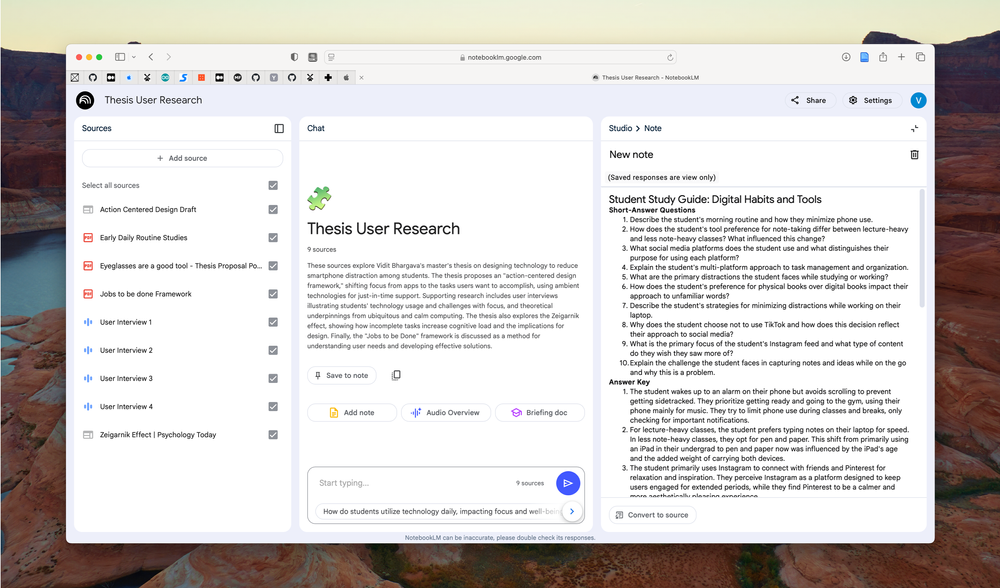Open the privacy shield icon
The image size is (1000, 588).
pyautogui.click(x=294, y=57)
